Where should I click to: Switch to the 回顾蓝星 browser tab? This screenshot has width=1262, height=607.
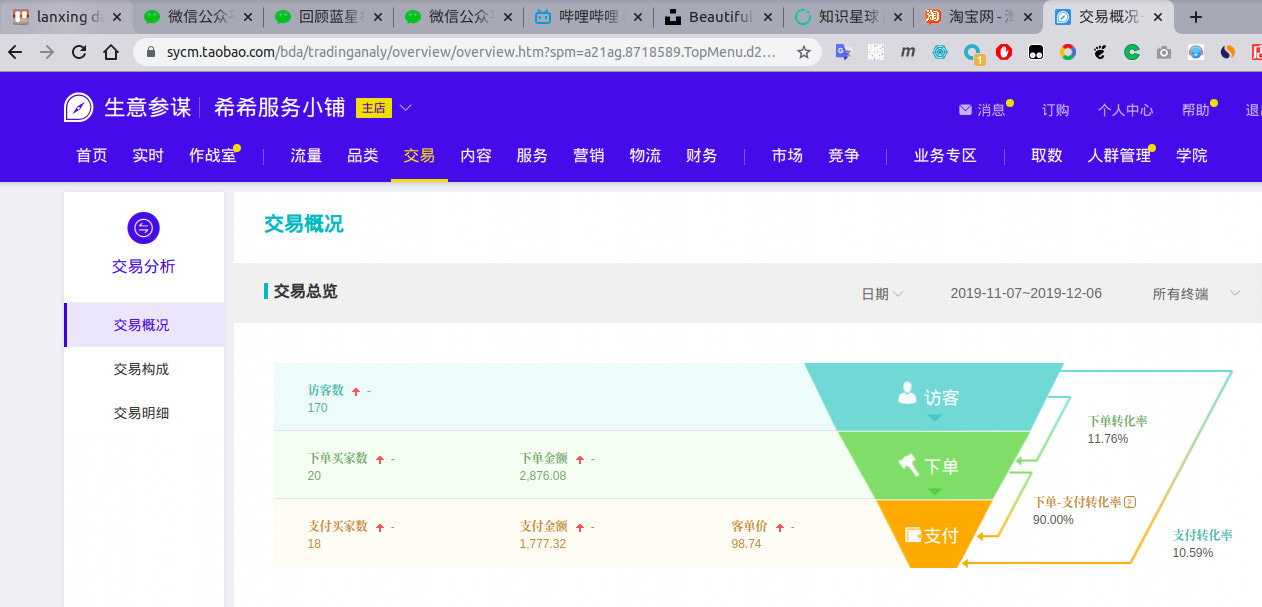pyautogui.click(x=326, y=17)
